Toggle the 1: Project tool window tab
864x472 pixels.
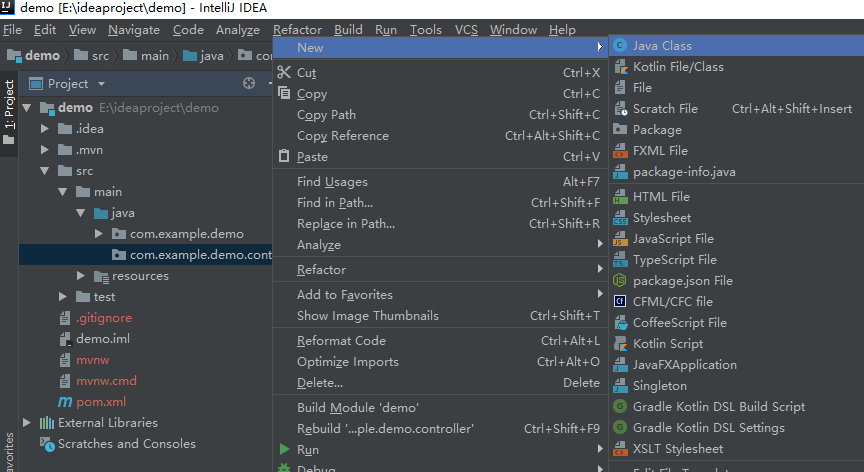click(x=9, y=113)
